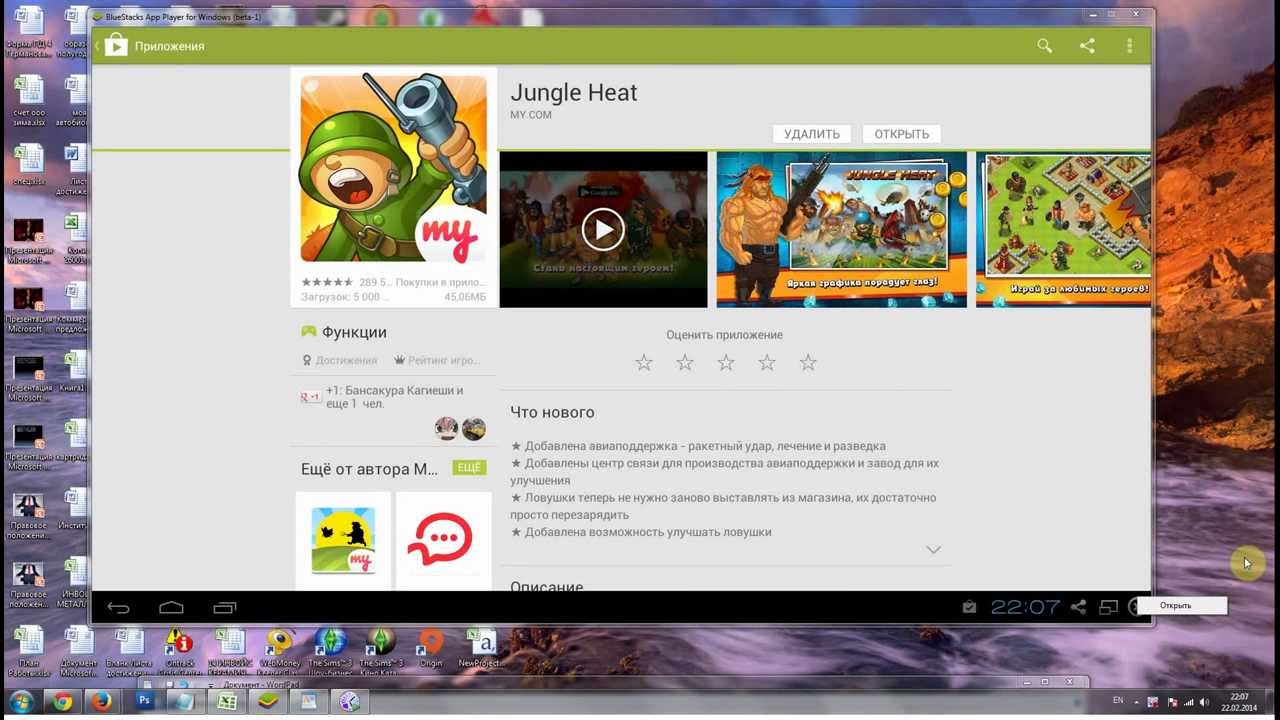The height and width of the screenshot is (720, 1280).
Task: Open the base-building screenshot thumbnail
Action: coord(1063,230)
